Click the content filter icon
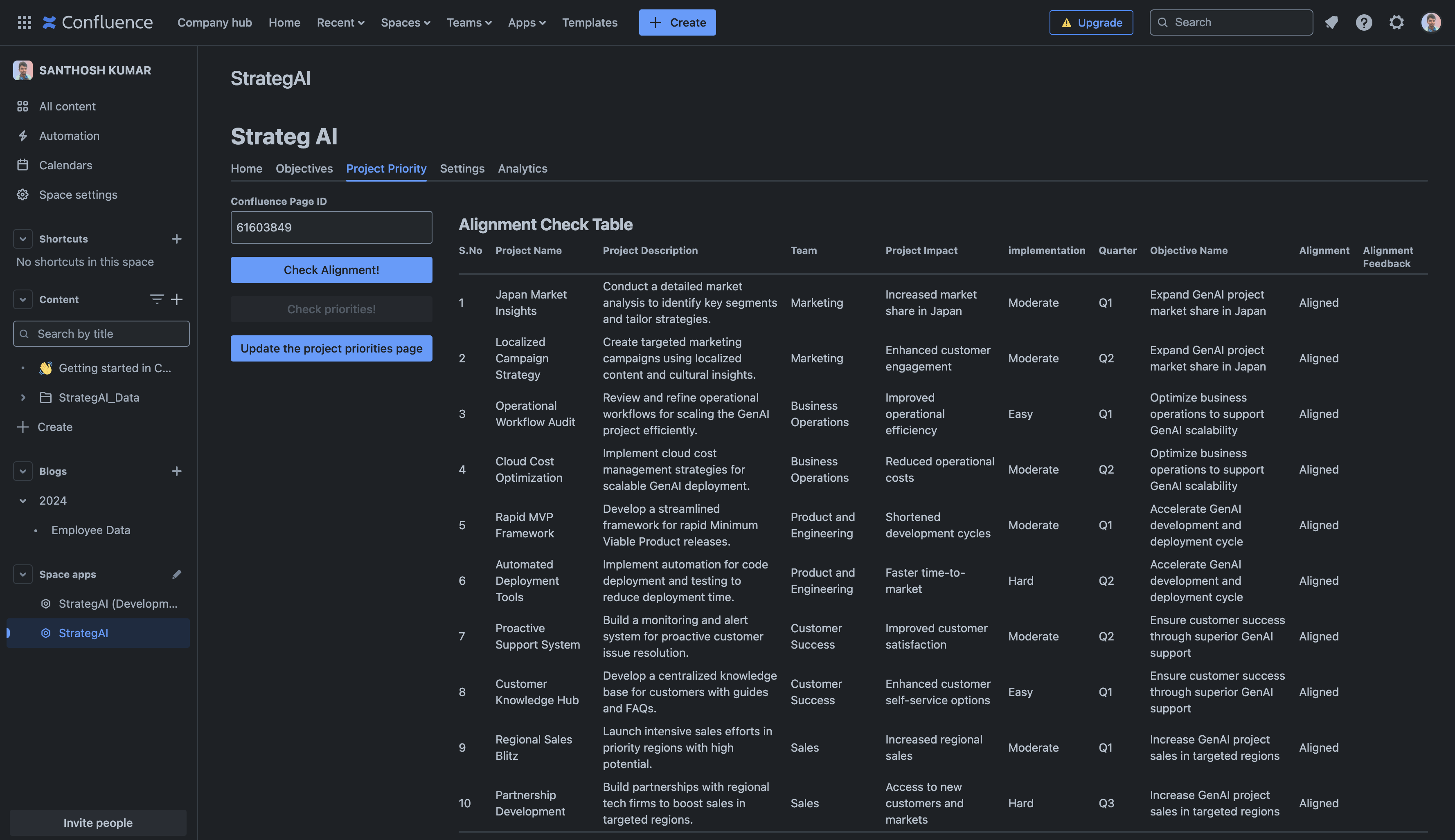1455x840 pixels. (156, 299)
